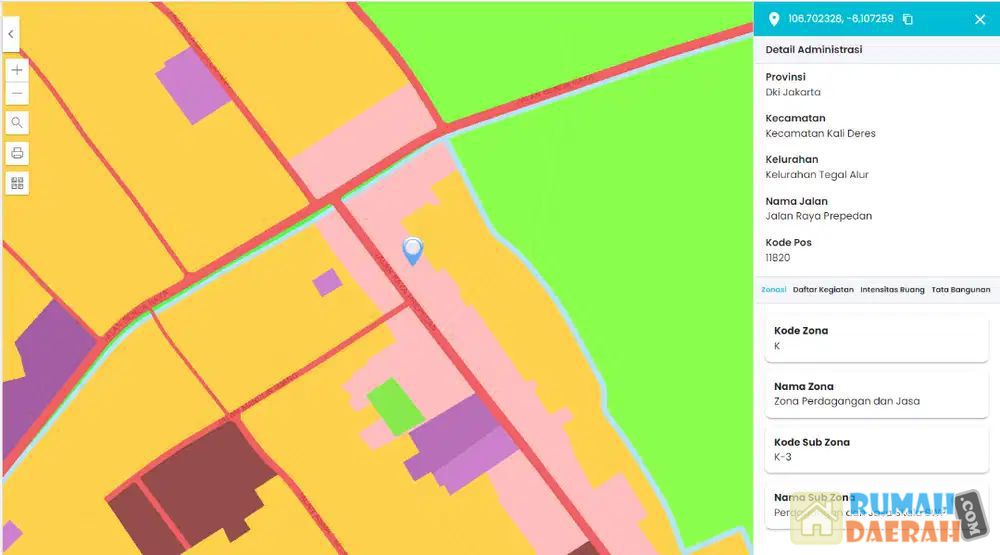The height and width of the screenshot is (555, 1000).
Task: Open the grid/basemap layers button
Action: tap(17, 183)
